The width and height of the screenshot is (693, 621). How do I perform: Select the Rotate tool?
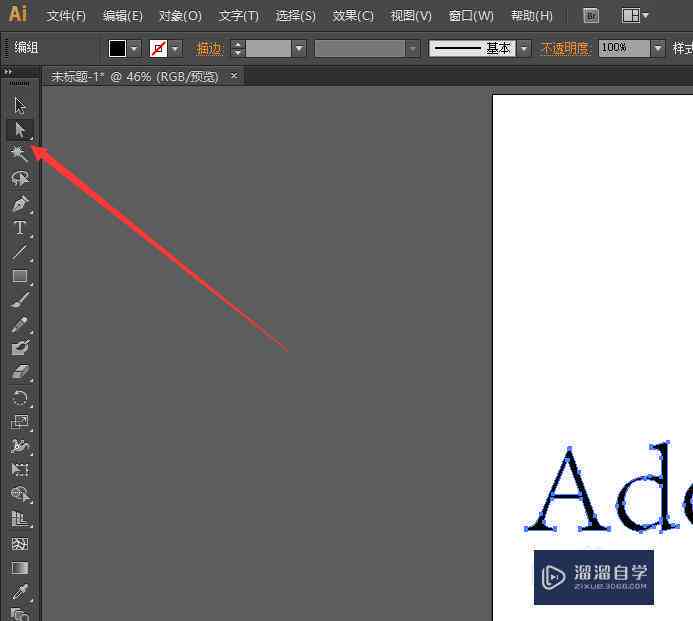pyautogui.click(x=20, y=398)
